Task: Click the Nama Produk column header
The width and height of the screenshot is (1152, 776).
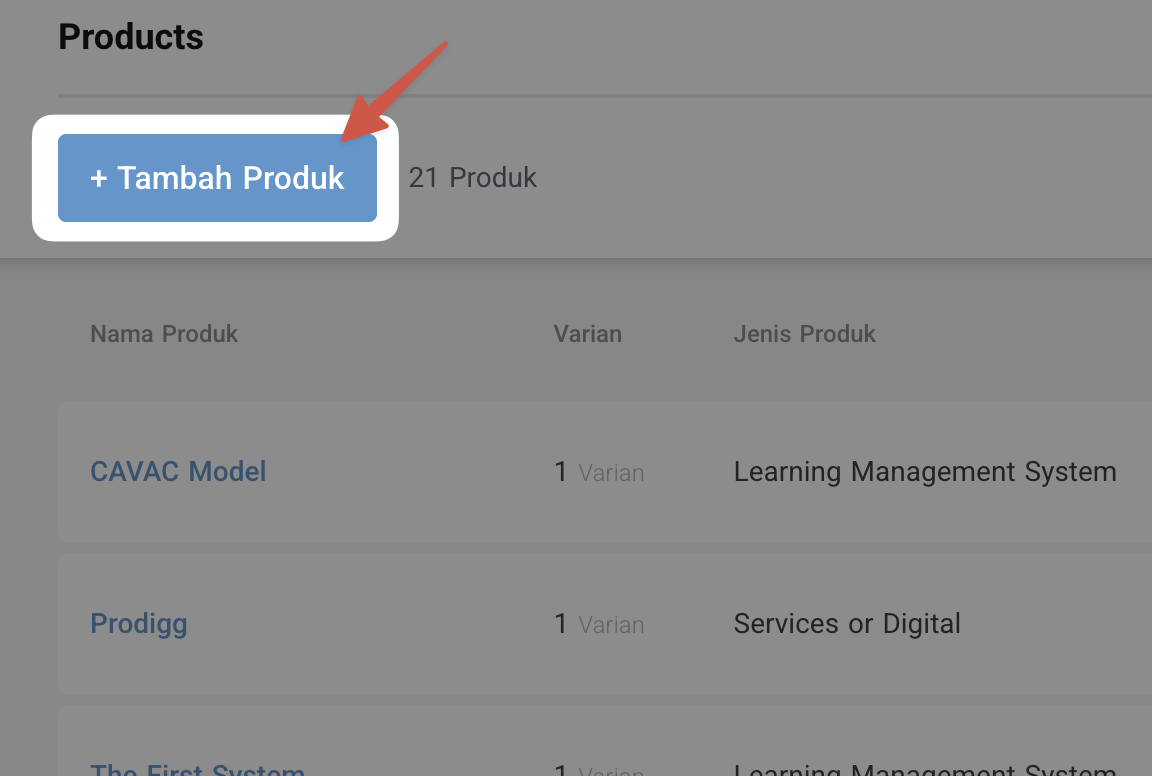Action: 163,333
